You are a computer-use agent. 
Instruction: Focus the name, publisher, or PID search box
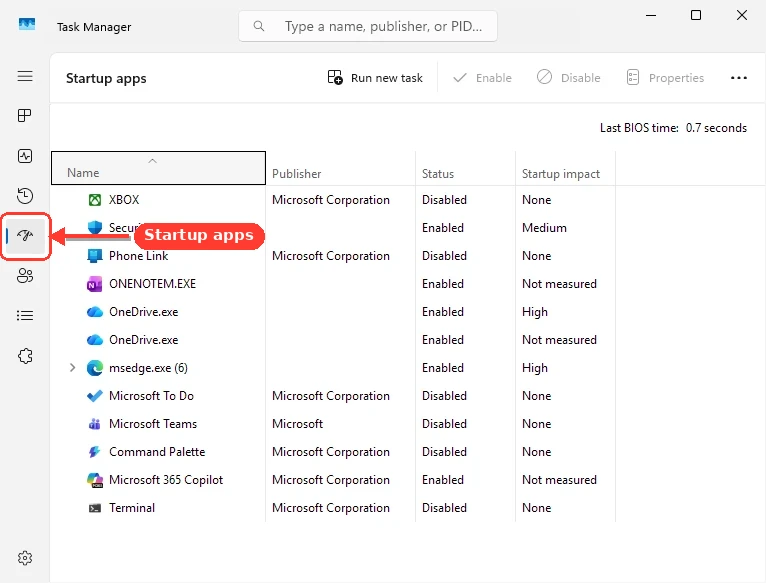368,26
